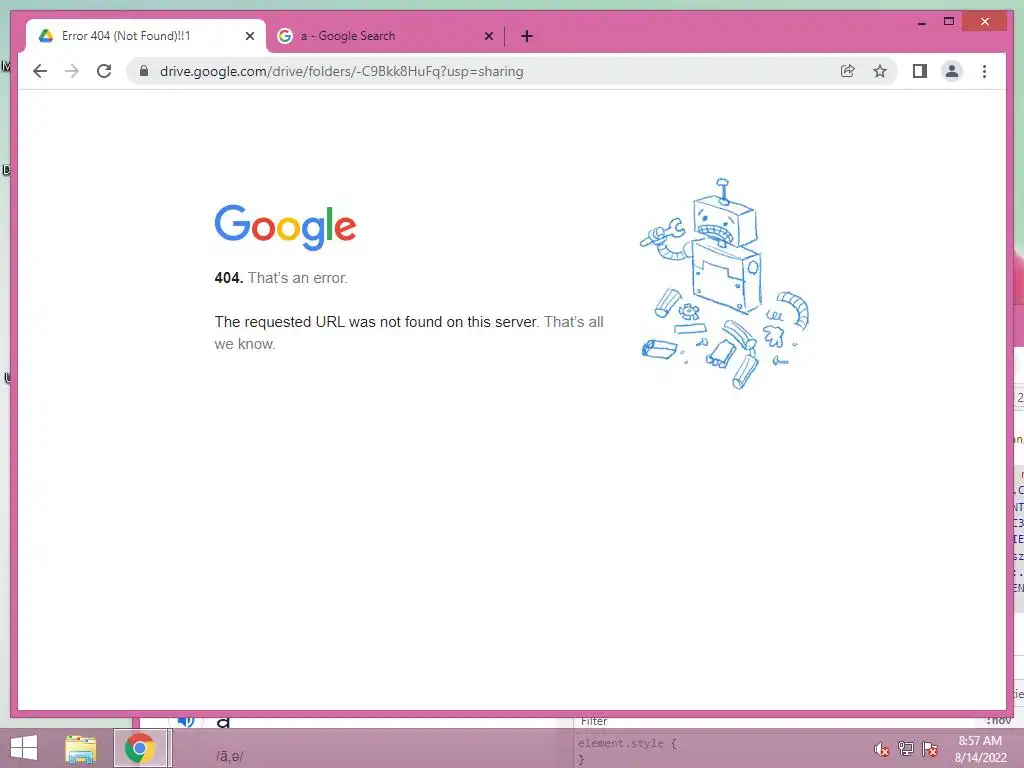Click the 8:57 AM taskbar clock
Viewport: 1024px width, 768px height.
click(980, 749)
